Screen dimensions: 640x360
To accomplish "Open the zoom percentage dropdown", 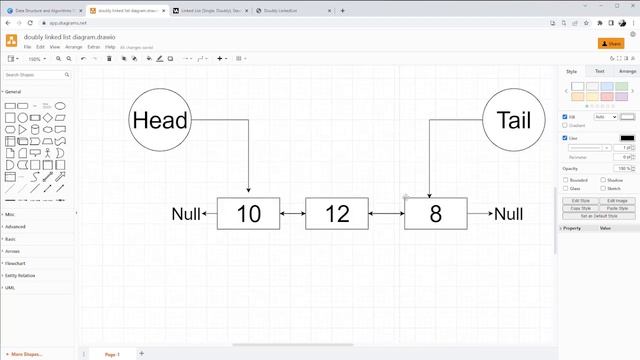I will pyautogui.click(x=37, y=59).
